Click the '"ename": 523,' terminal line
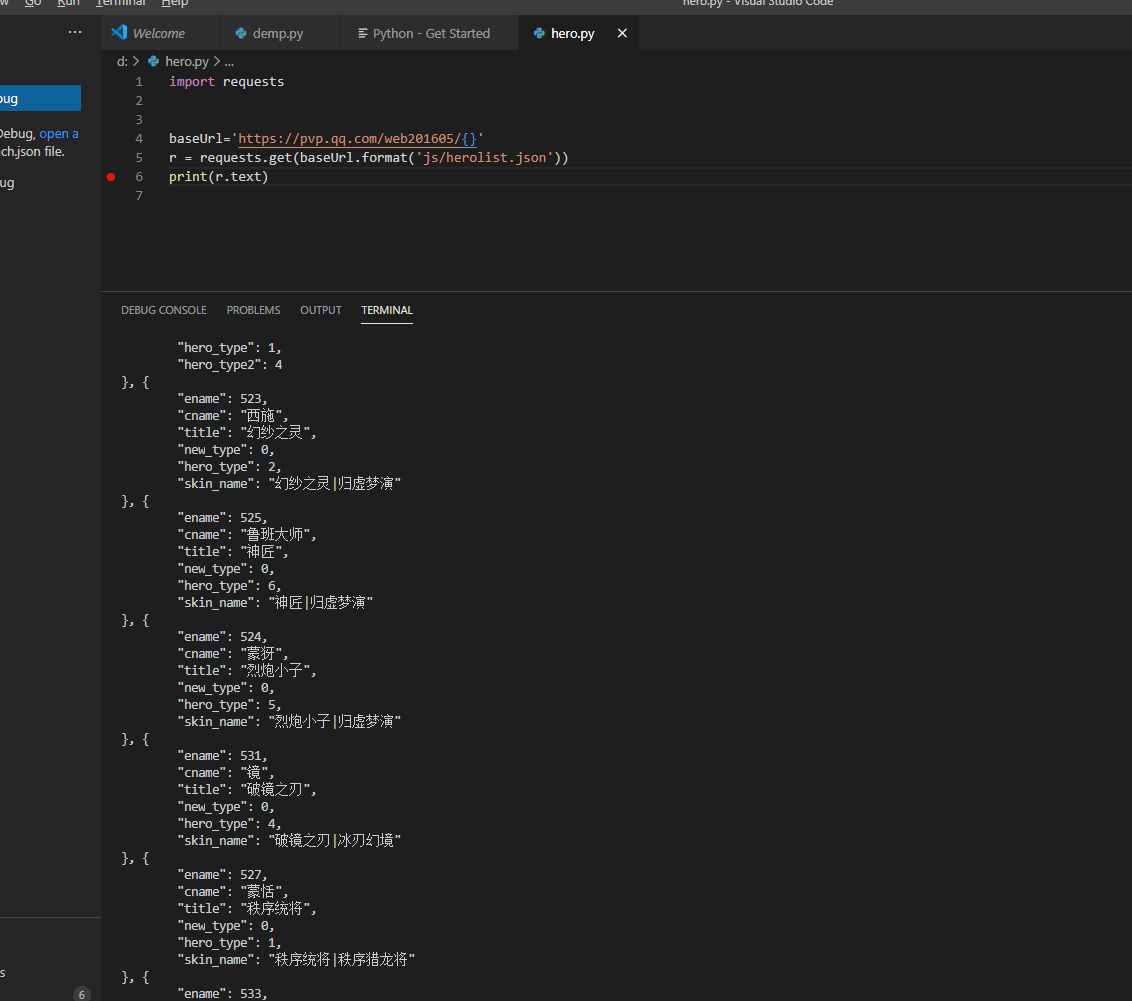This screenshot has width=1132, height=1001. coord(222,398)
